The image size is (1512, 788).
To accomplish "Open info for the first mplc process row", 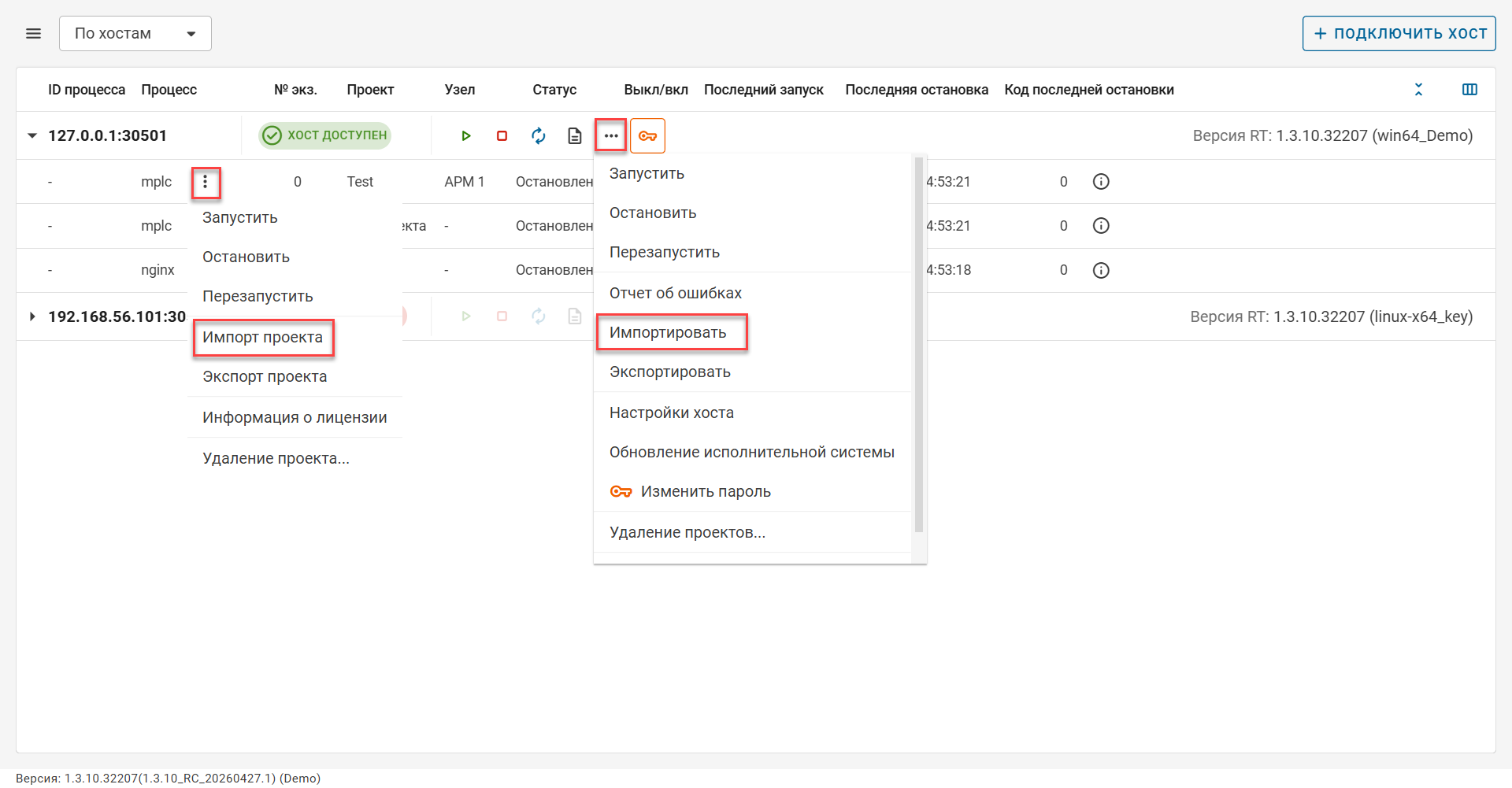I will click(x=1101, y=182).
